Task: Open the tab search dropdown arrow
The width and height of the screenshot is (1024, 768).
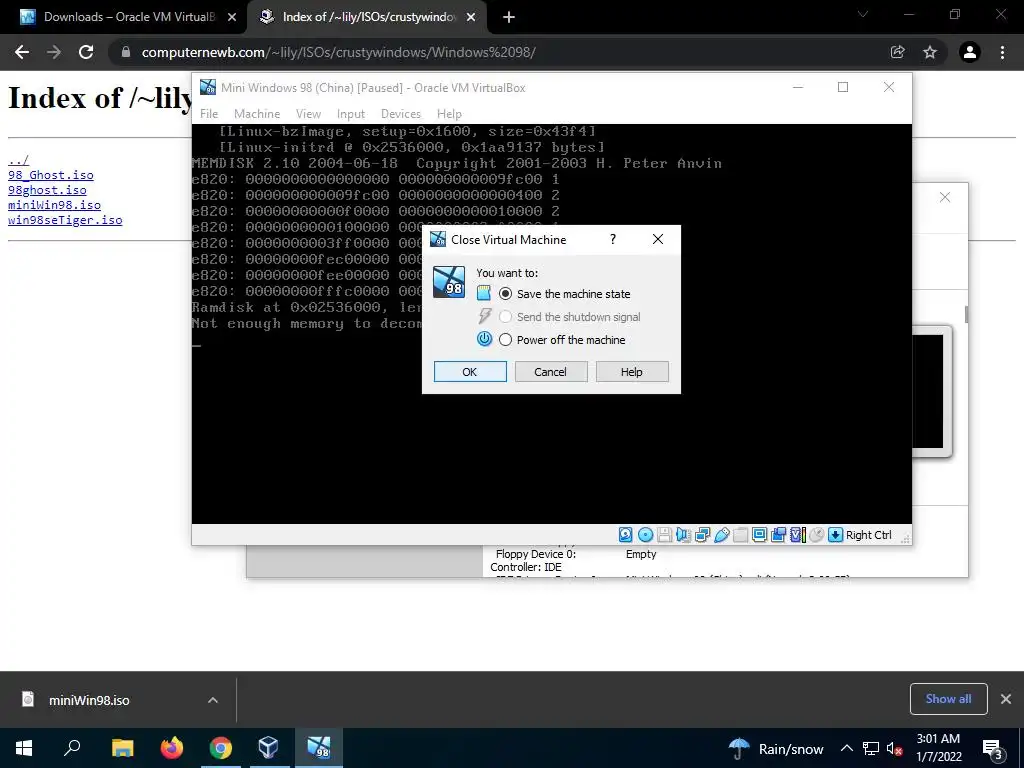Action: tap(863, 14)
